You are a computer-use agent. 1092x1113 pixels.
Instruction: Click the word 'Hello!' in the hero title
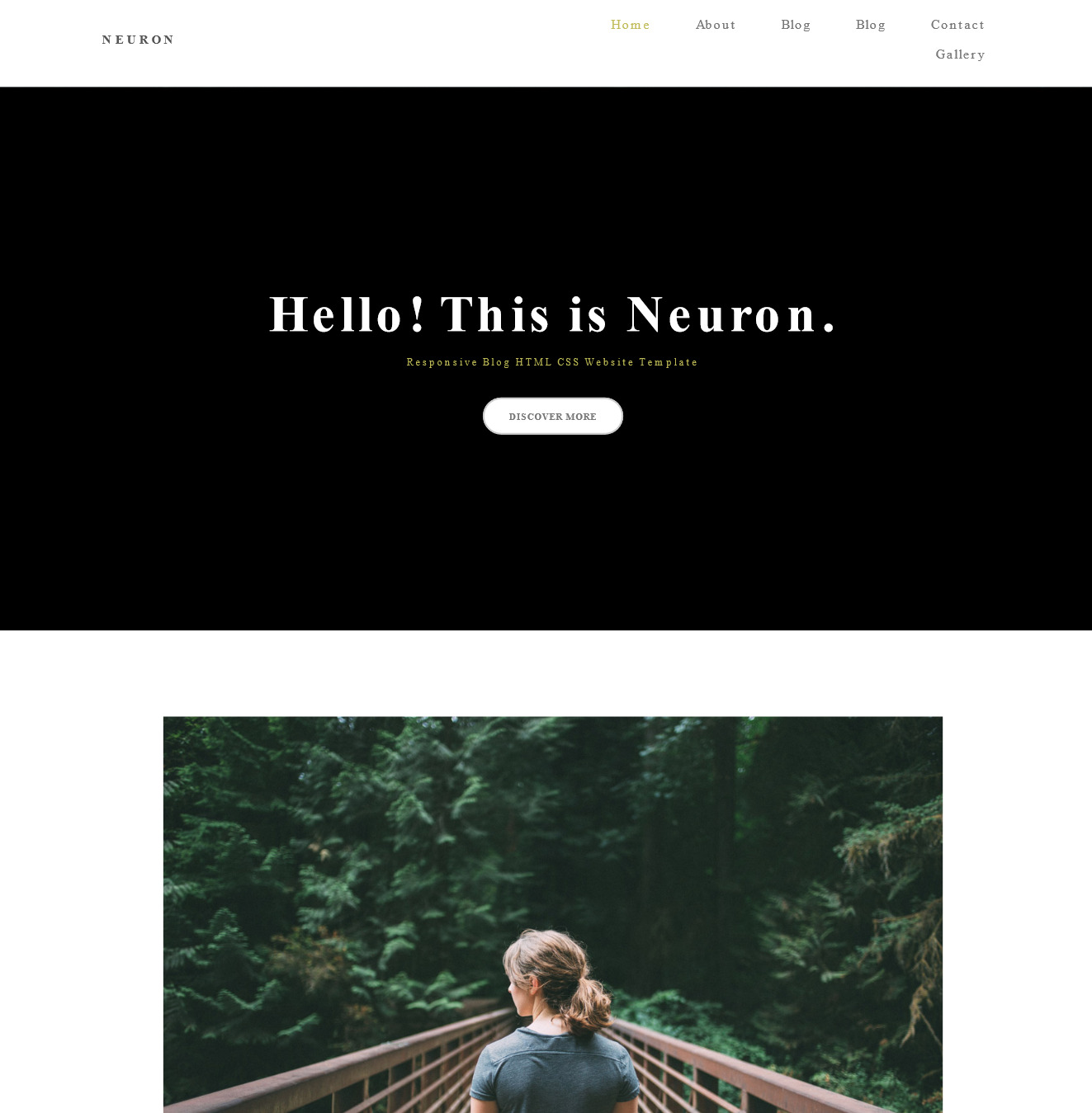click(x=347, y=314)
